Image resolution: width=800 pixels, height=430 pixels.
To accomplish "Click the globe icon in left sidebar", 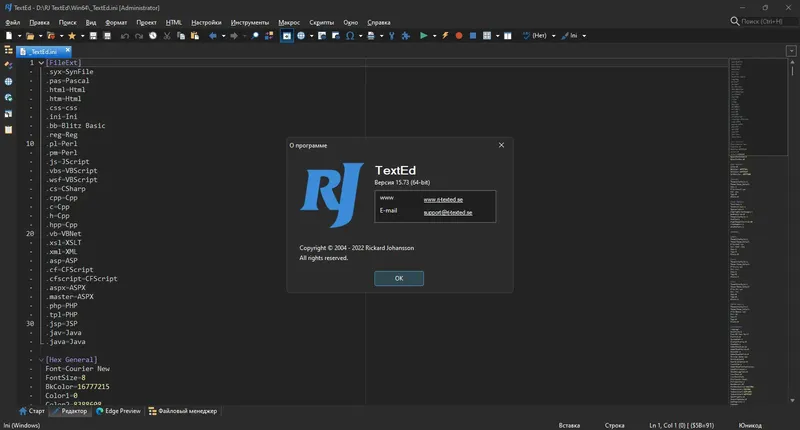I will [8, 82].
